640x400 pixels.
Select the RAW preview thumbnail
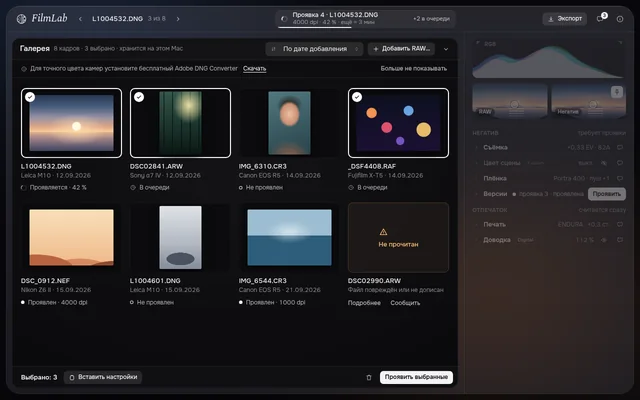pyautogui.click(x=509, y=100)
